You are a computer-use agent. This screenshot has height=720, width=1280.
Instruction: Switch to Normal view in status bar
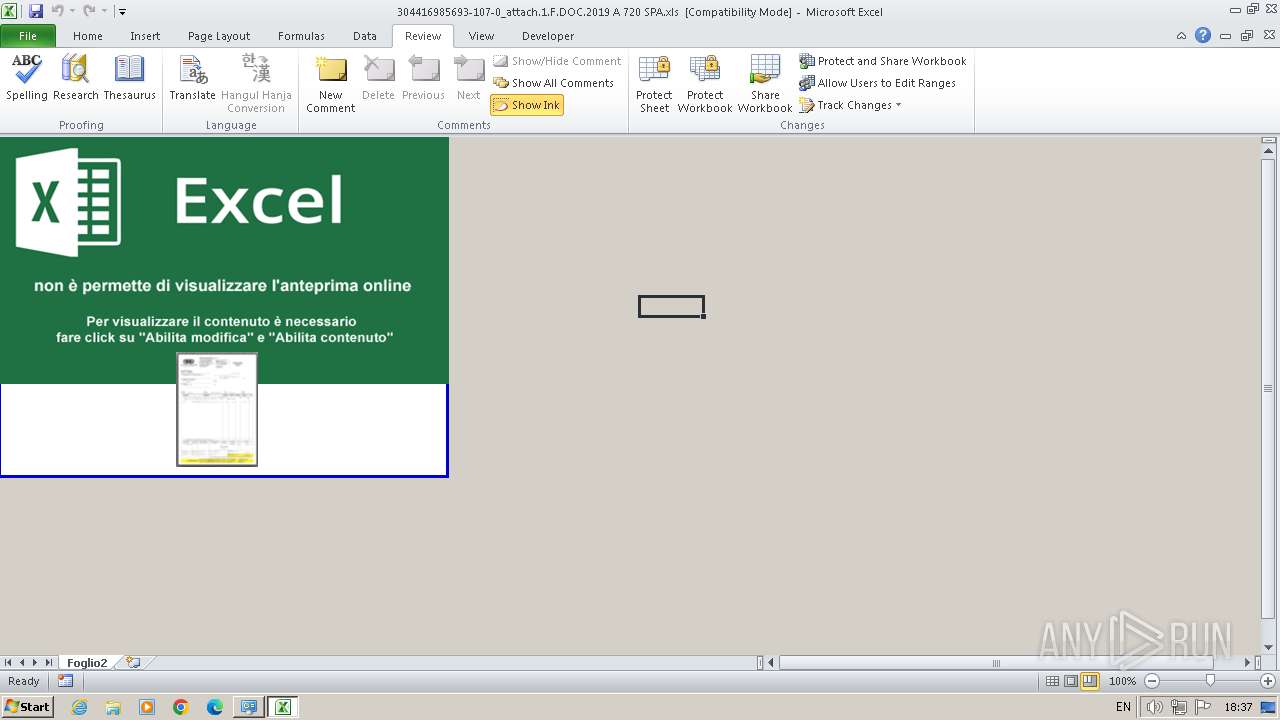[1052, 681]
